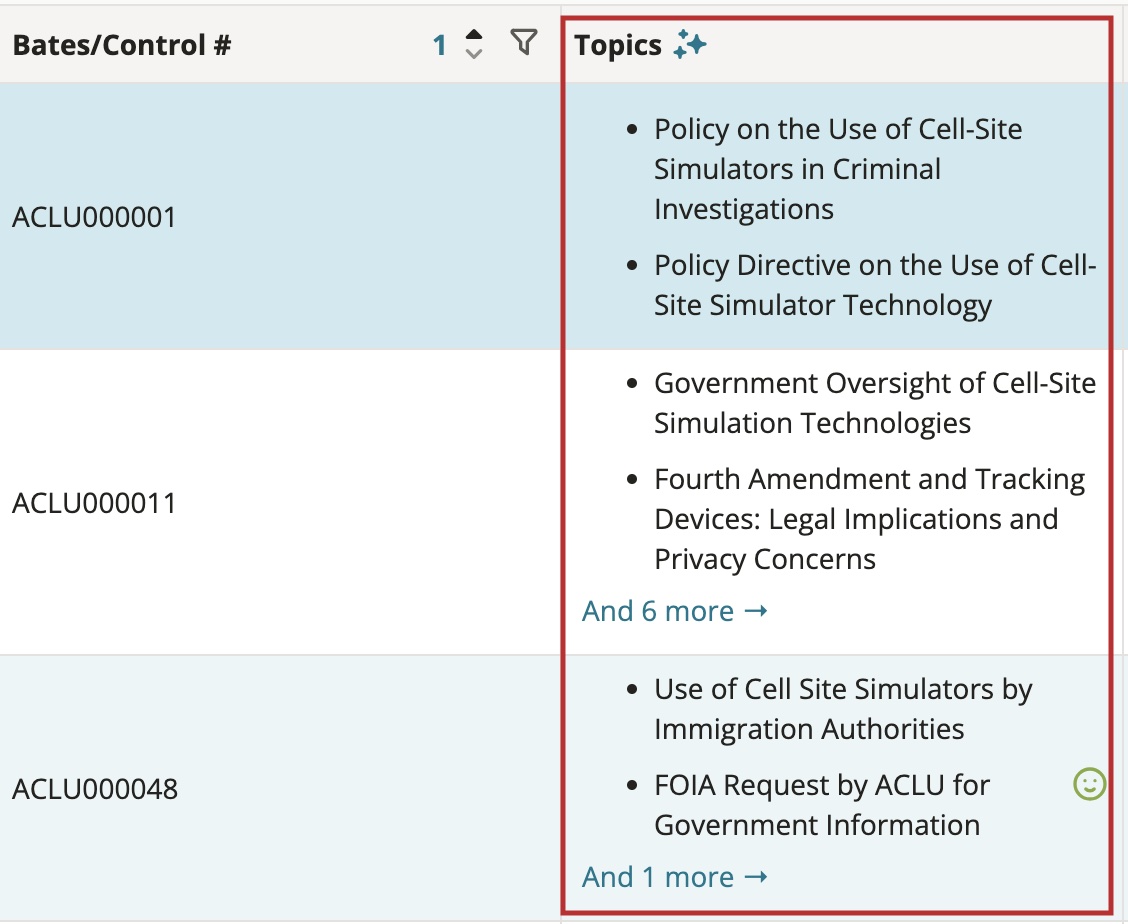Click topic 'Fourth Amendment and Tracking Devices'
The width and height of the screenshot is (1128, 924).
pos(869,519)
